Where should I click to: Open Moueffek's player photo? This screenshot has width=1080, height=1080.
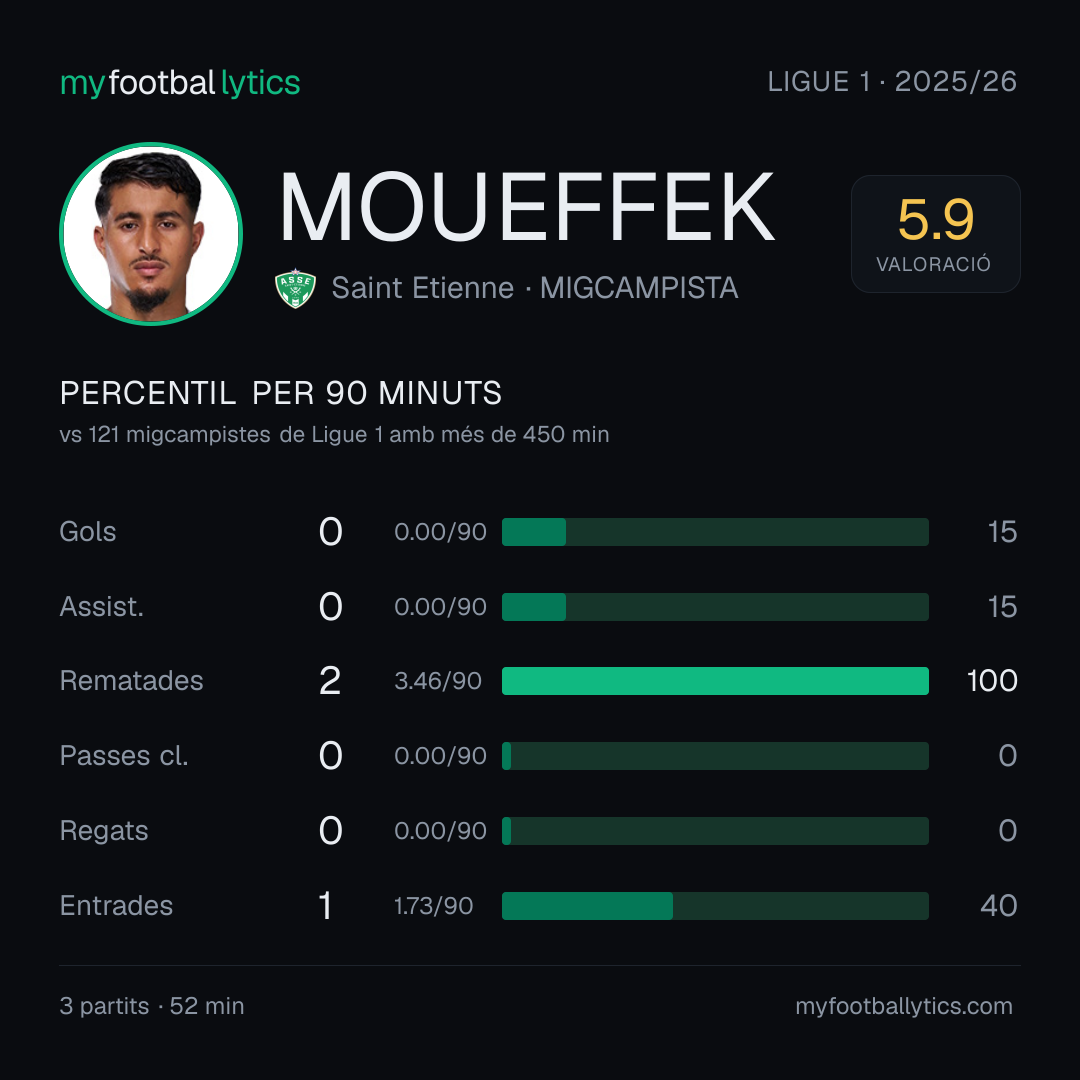pos(151,233)
